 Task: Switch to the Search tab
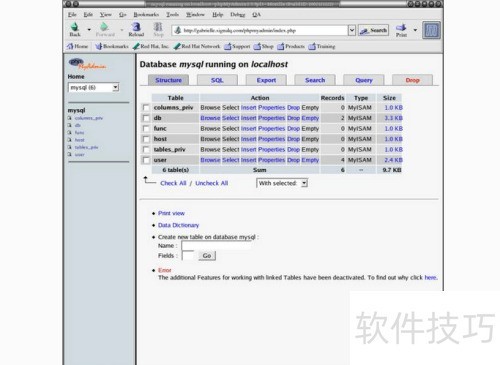coord(315,80)
